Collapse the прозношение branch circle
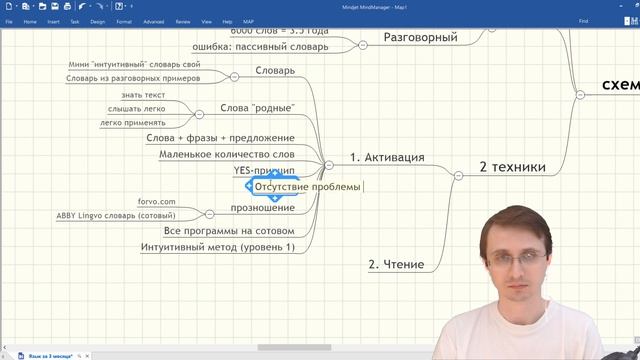 click(209, 213)
